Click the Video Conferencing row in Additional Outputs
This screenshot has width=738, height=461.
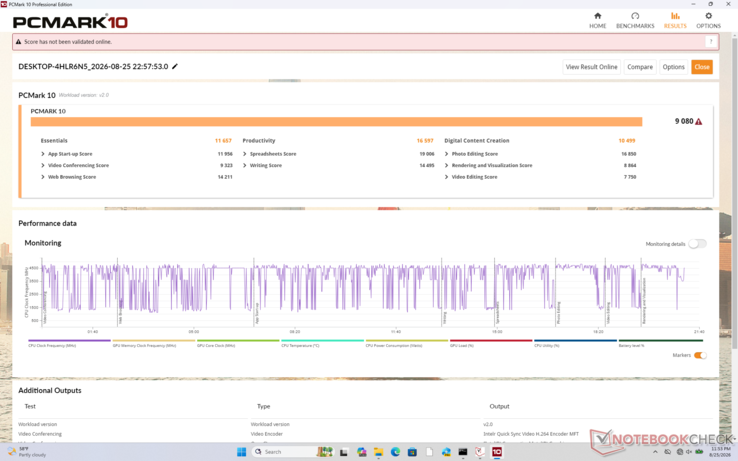[x=40, y=434]
